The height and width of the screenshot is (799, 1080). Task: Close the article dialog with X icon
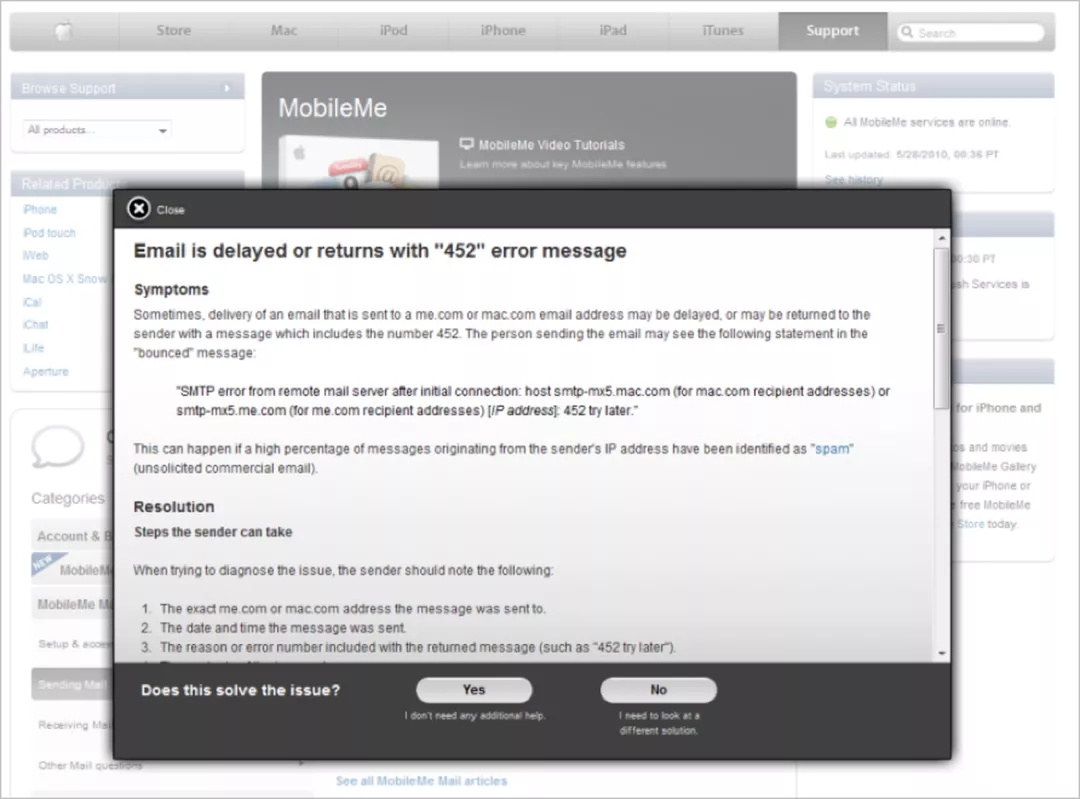[x=138, y=209]
